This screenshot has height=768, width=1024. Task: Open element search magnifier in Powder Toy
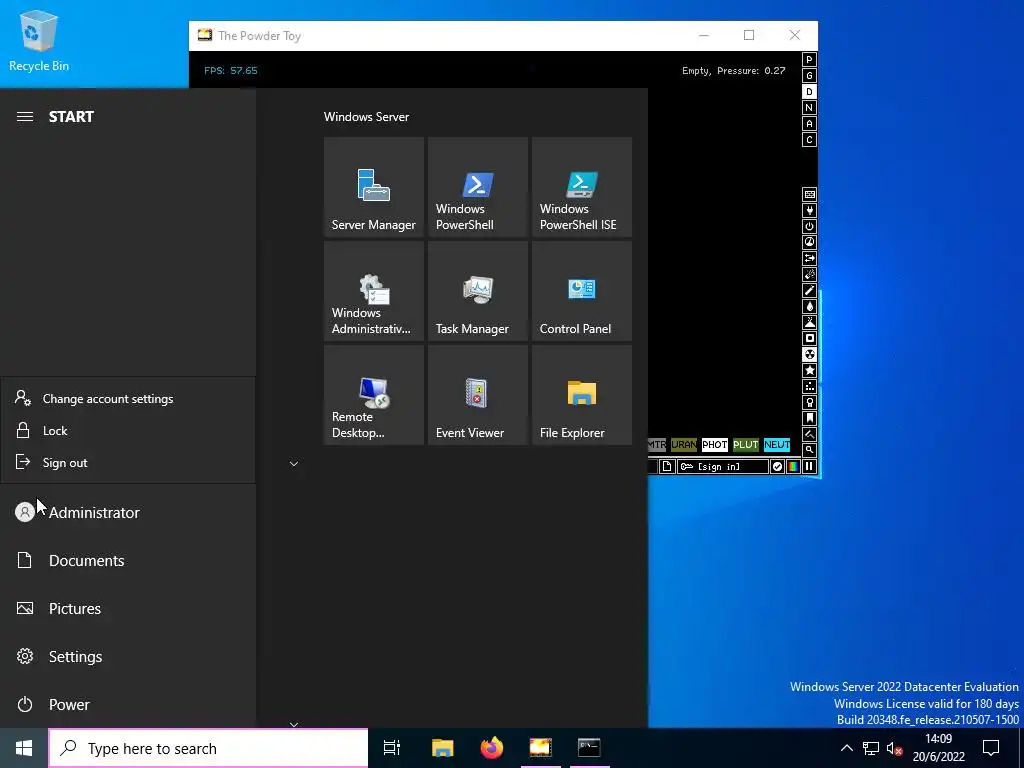(x=809, y=450)
